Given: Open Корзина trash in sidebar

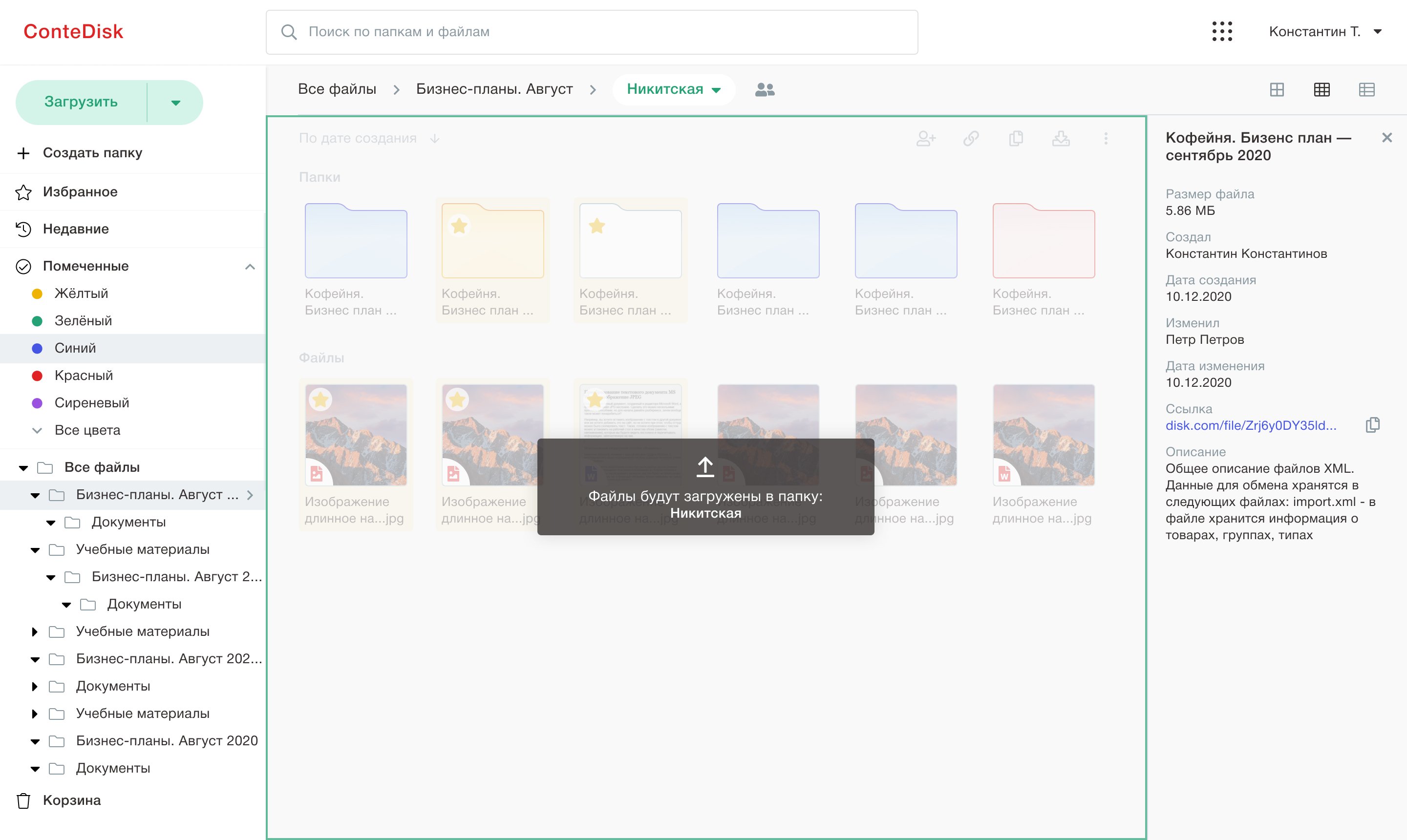Looking at the screenshot, I should [x=71, y=800].
